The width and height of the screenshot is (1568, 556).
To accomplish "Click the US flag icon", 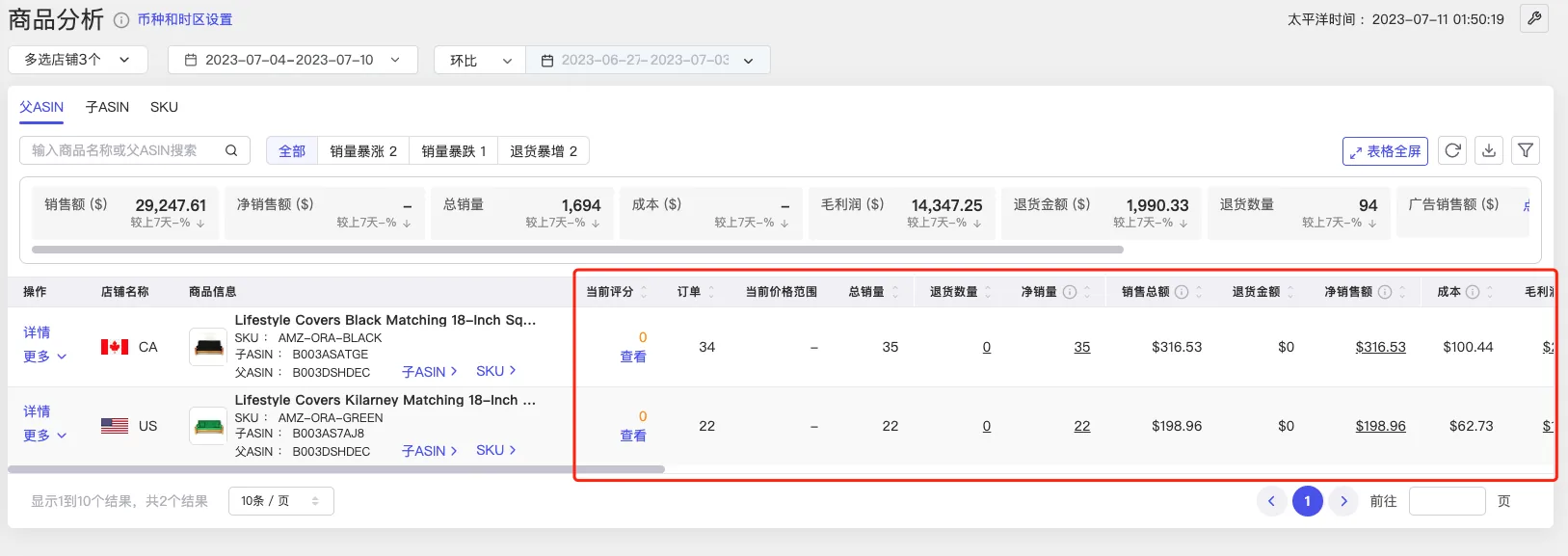I will point(115,426).
